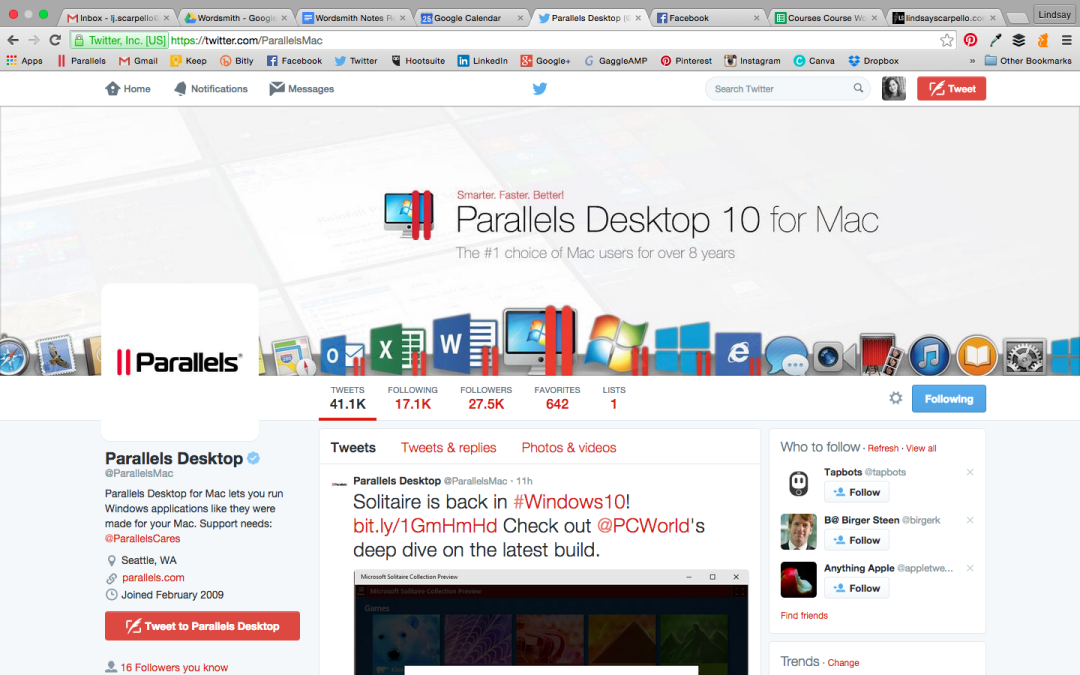The height and width of the screenshot is (675, 1080).
Task: View the 27.5K Followers count
Action: (486, 398)
